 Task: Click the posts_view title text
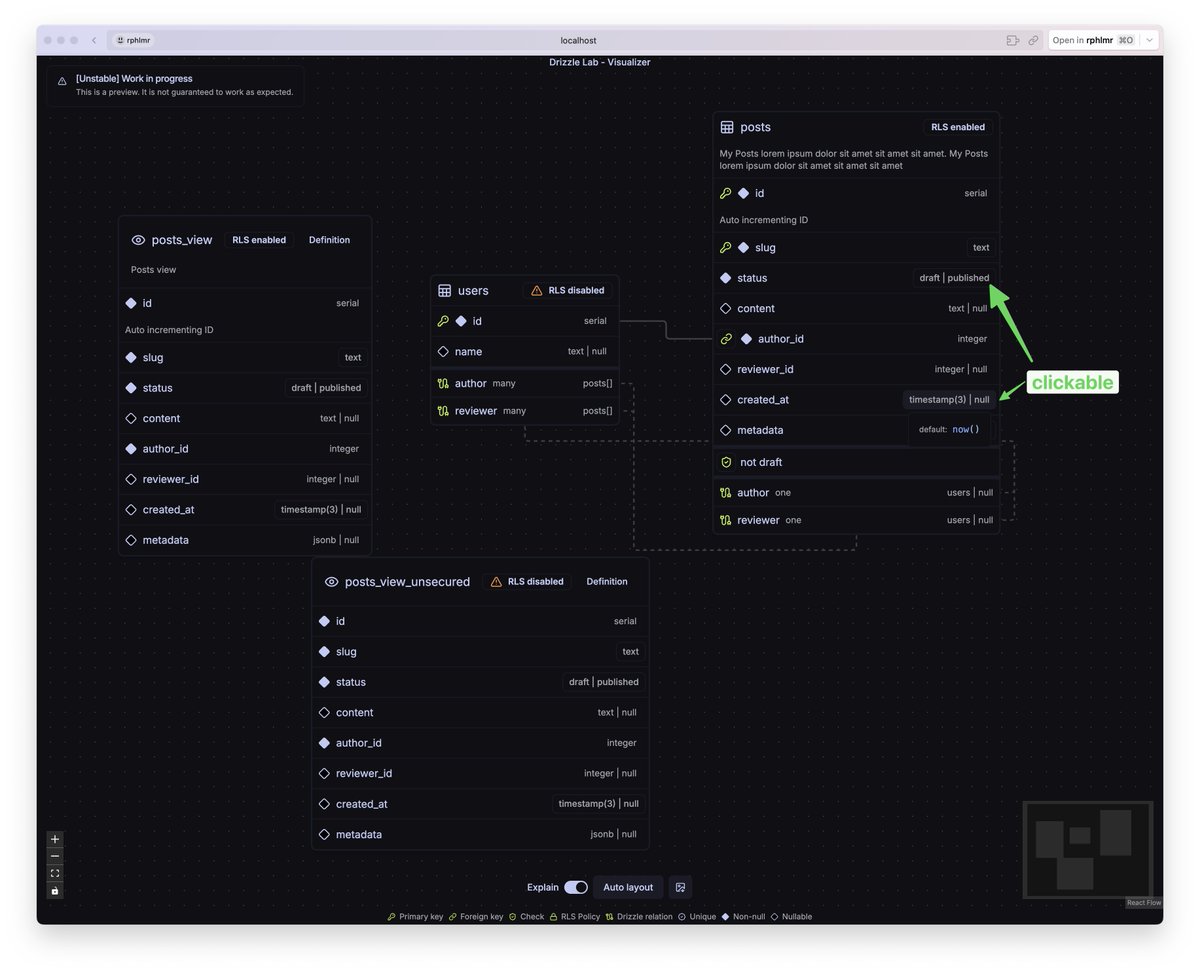click(x=182, y=240)
